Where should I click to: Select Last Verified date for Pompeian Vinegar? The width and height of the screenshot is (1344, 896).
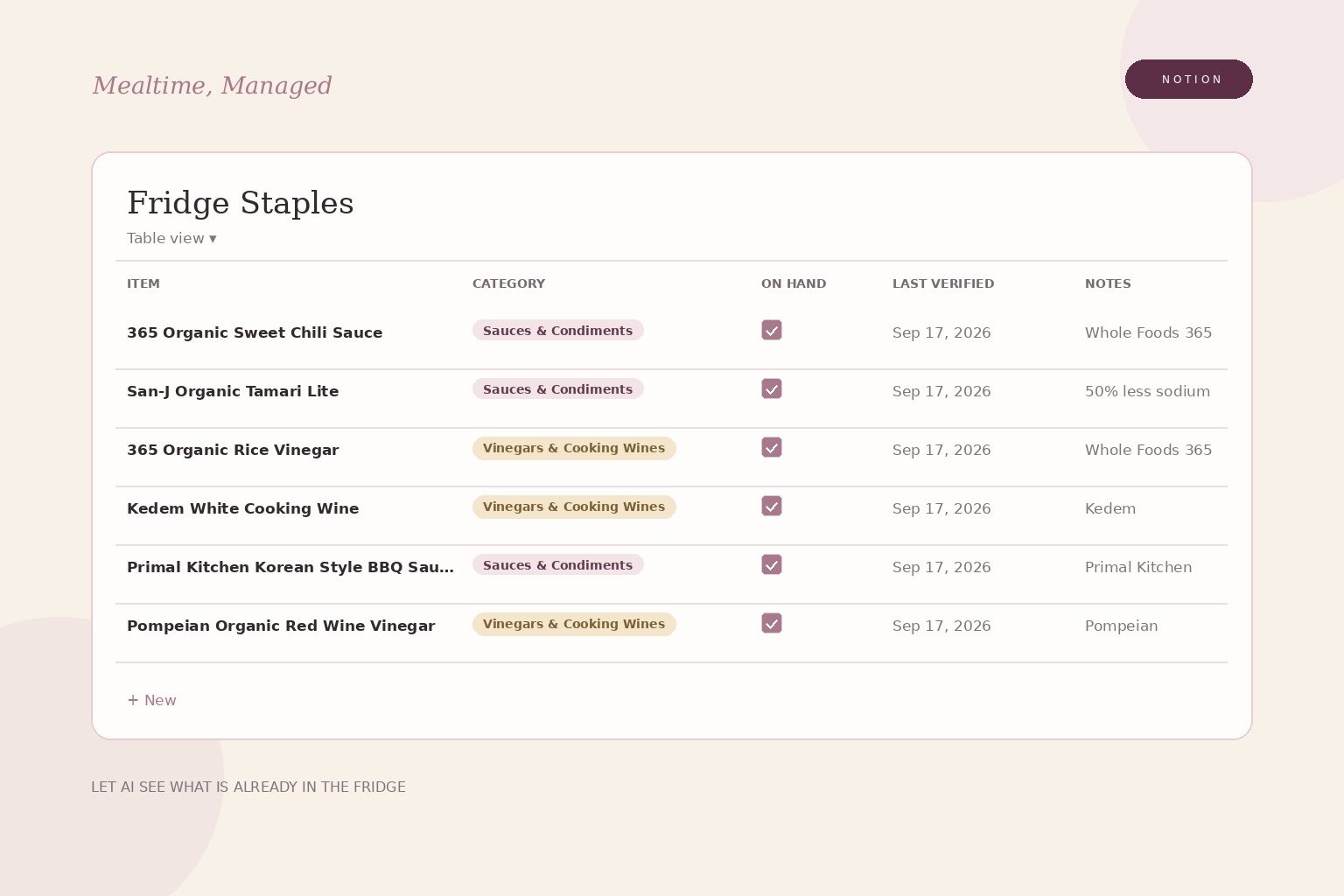[x=941, y=626]
